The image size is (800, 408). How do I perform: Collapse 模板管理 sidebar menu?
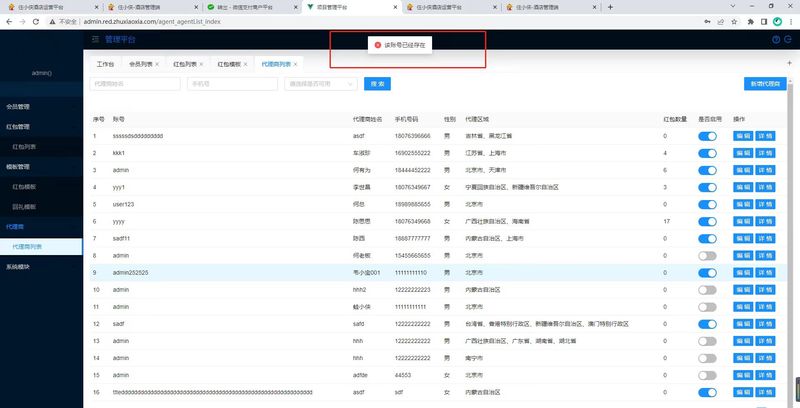[41, 167]
